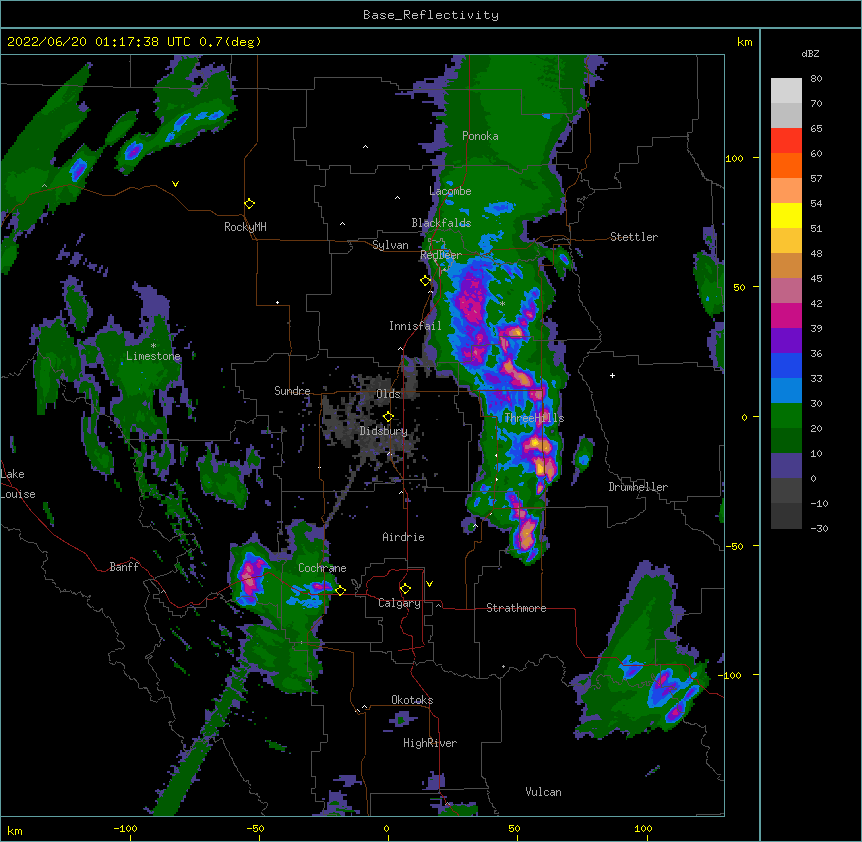
Task: Select the Ponoka city label
Action: coord(480,136)
